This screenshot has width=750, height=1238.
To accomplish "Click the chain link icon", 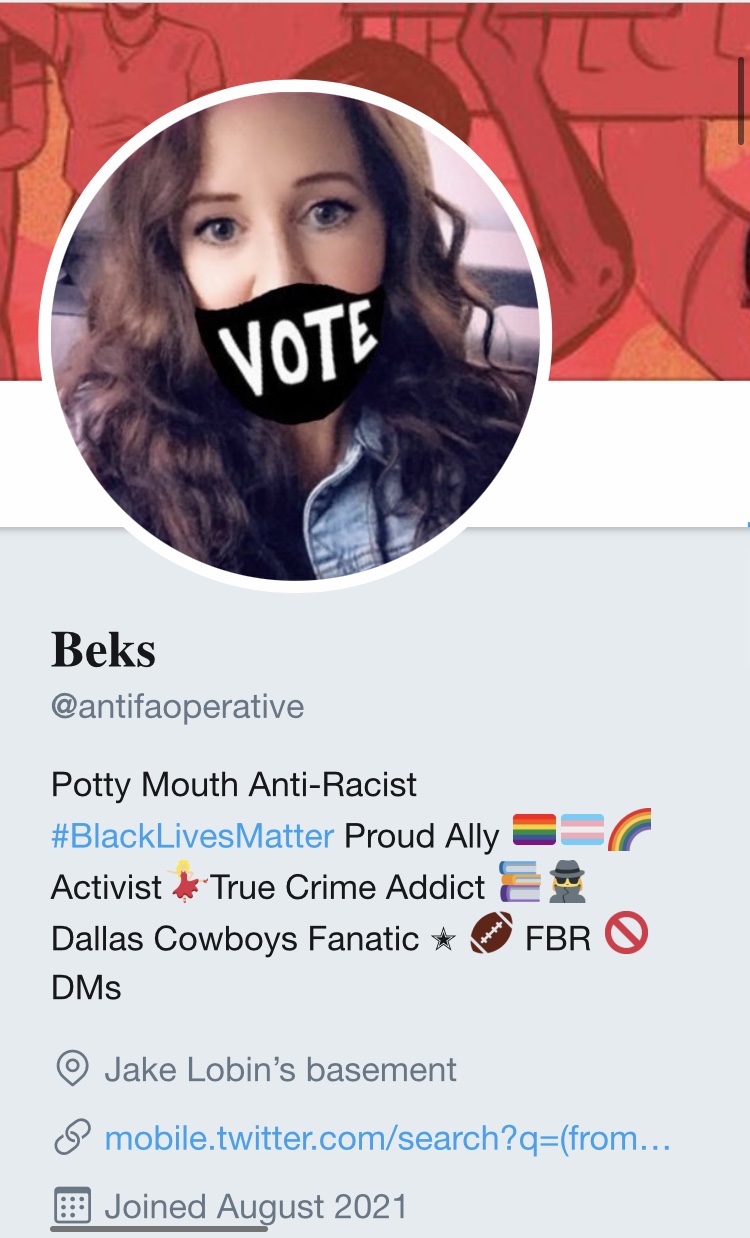I will coord(71,1139).
